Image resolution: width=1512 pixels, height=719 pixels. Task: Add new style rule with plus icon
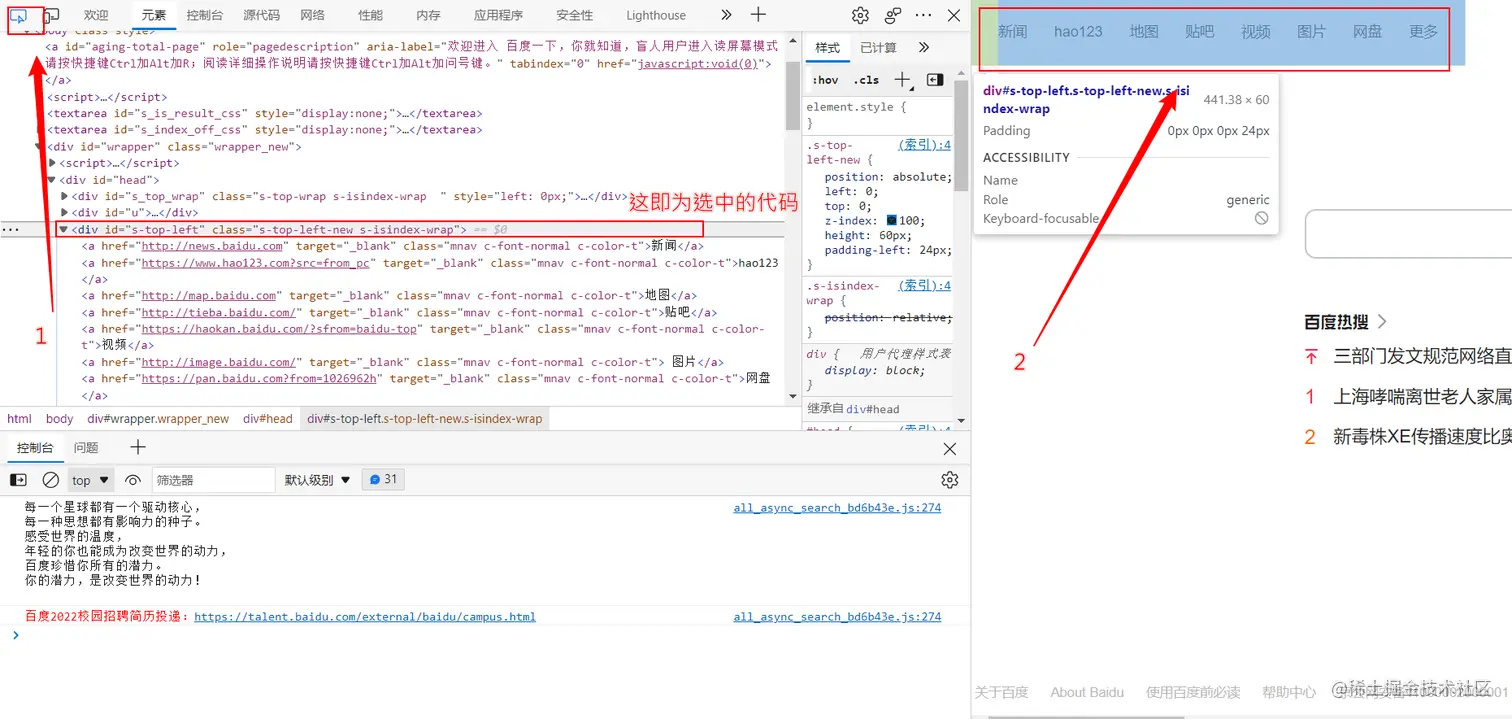(902, 80)
